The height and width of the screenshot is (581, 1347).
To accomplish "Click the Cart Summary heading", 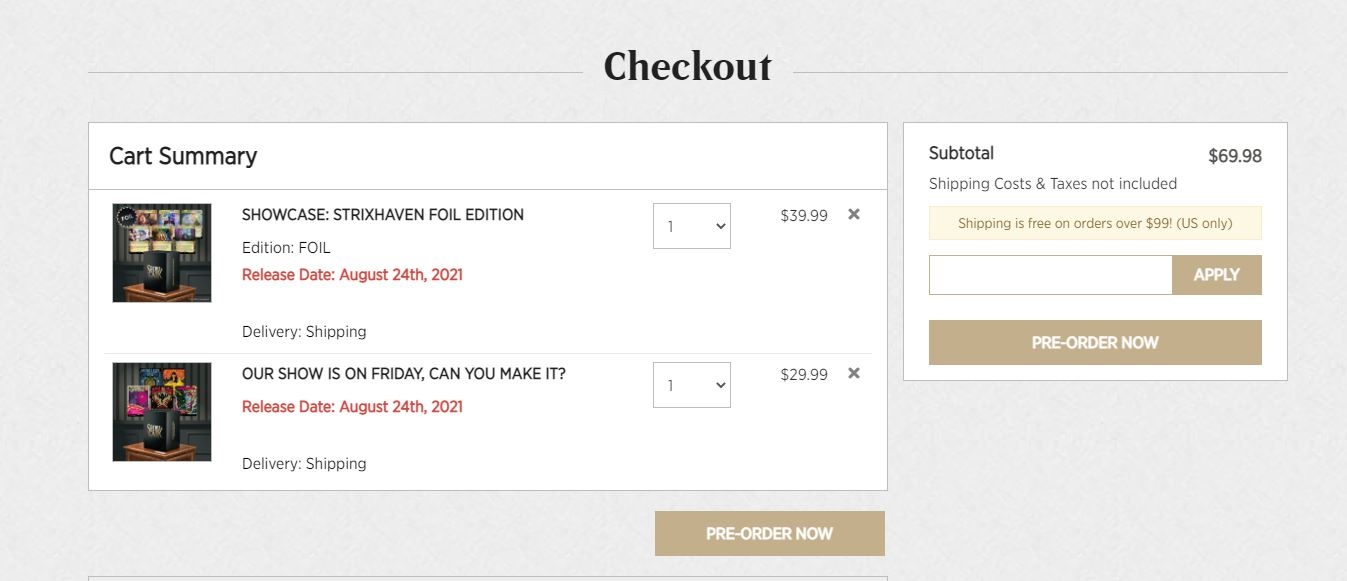I will (183, 156).
